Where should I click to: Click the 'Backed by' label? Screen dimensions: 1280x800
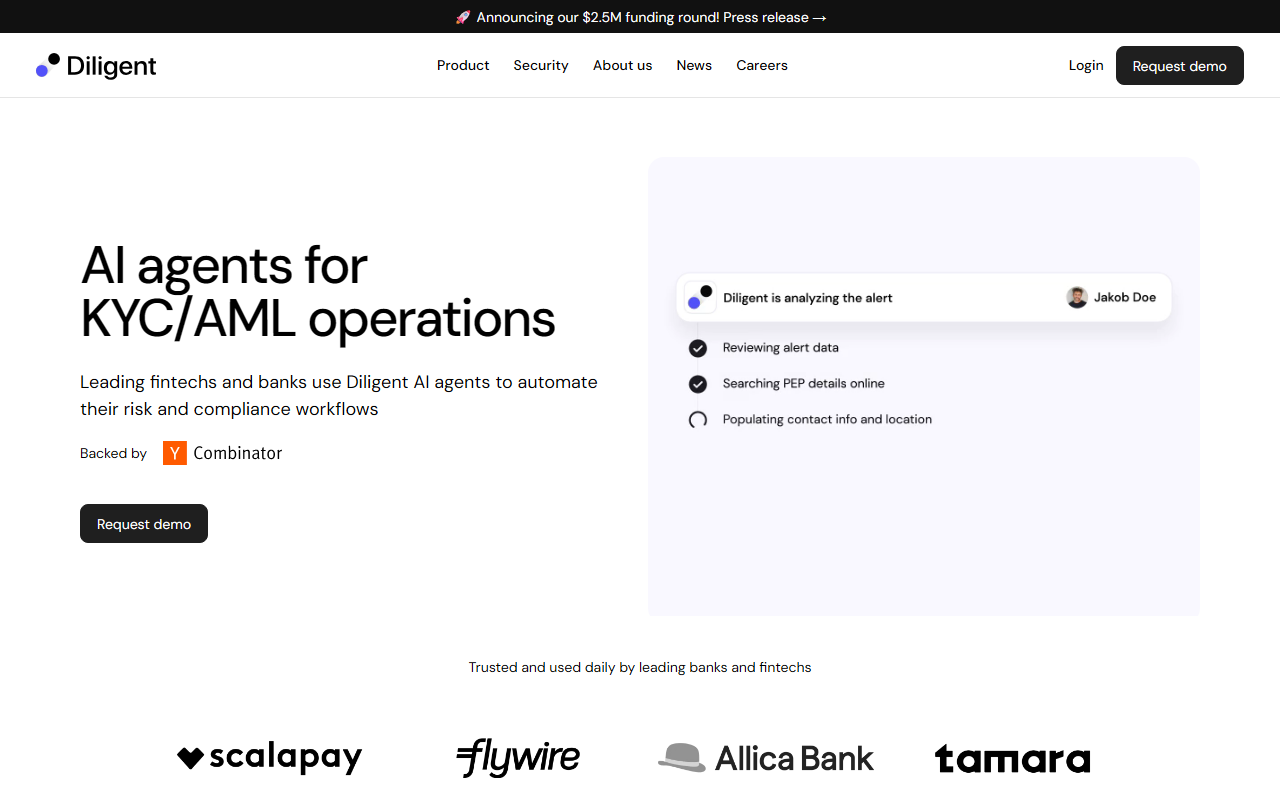(x=113, y=453)
